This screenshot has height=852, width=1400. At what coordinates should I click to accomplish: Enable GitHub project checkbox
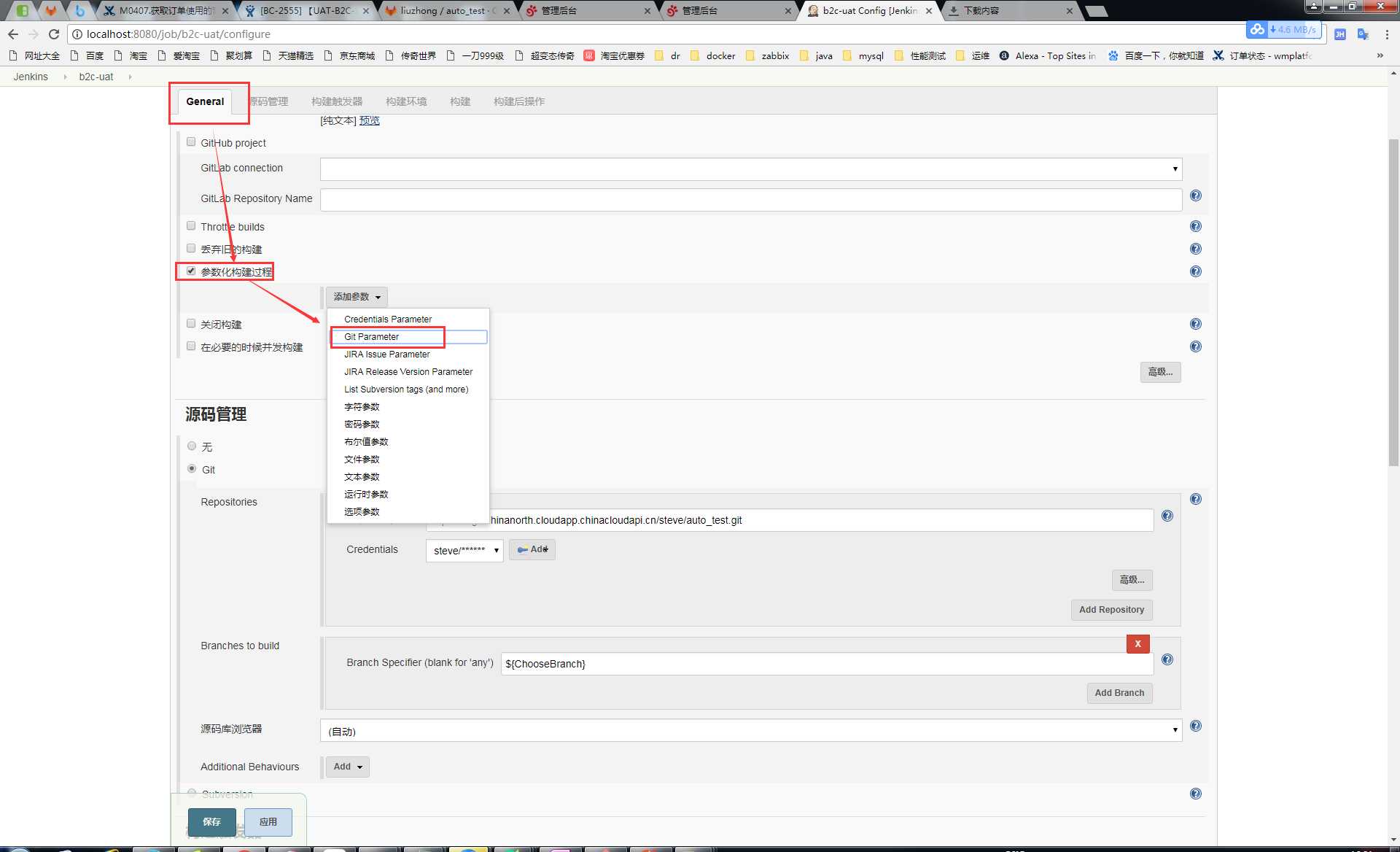tap(191, 142)
